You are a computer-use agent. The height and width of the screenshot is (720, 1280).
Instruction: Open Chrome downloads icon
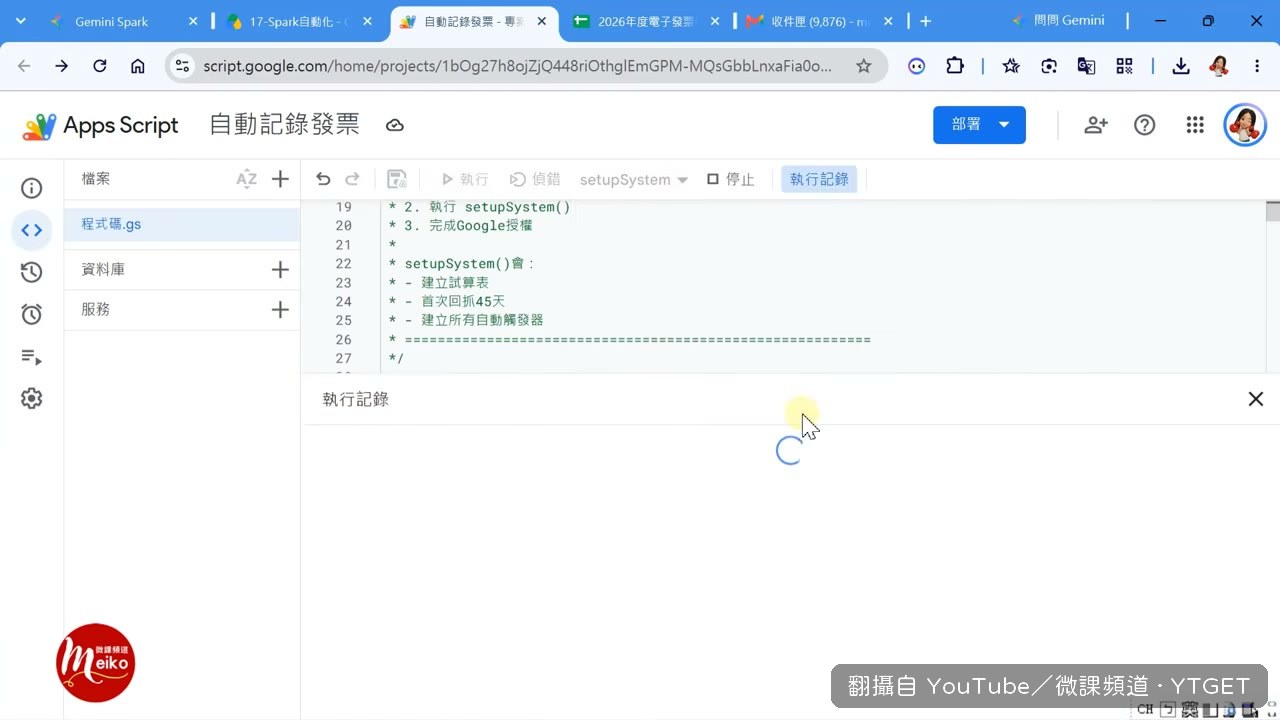pos(1181,66)
